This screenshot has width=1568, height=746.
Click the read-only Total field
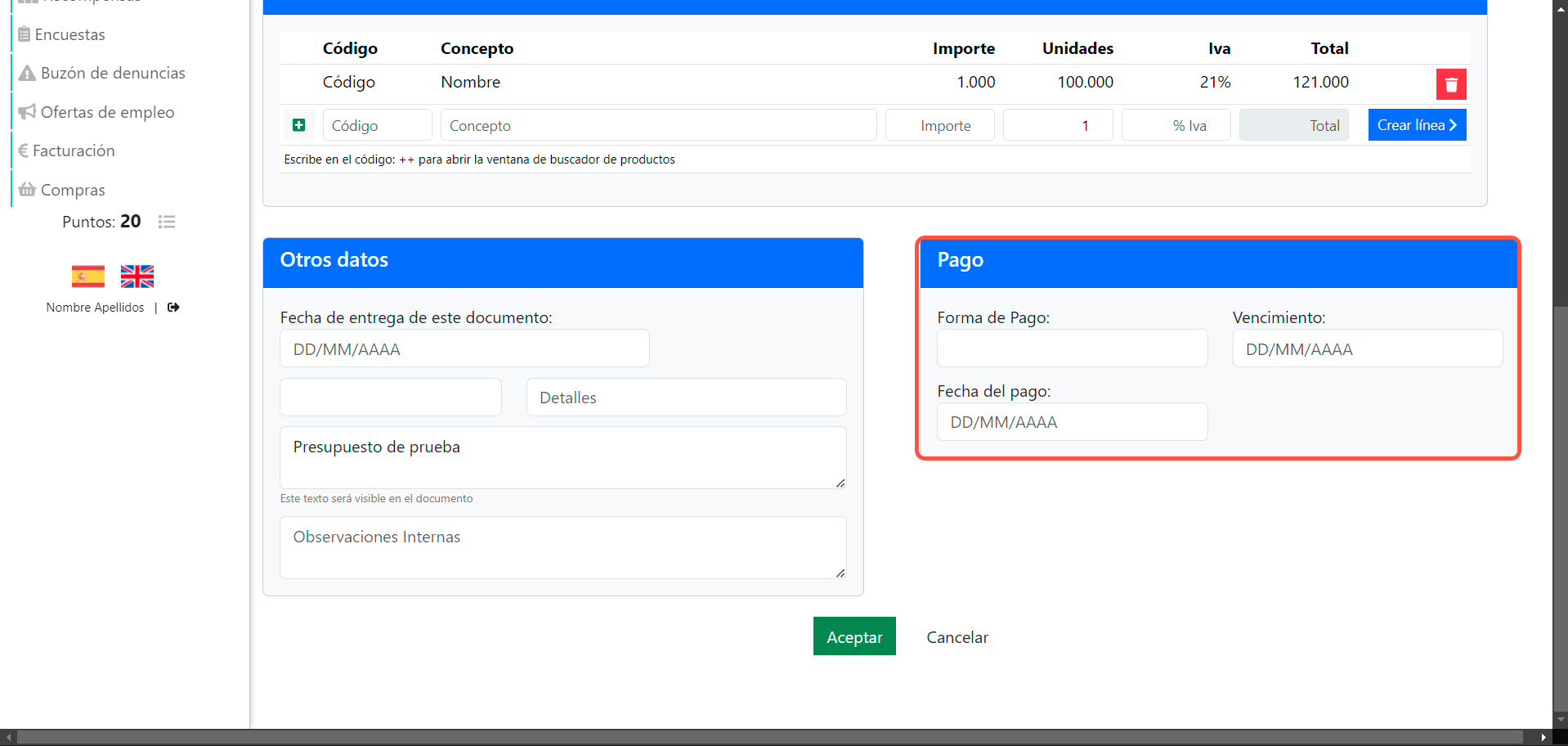coord(1294,125)
